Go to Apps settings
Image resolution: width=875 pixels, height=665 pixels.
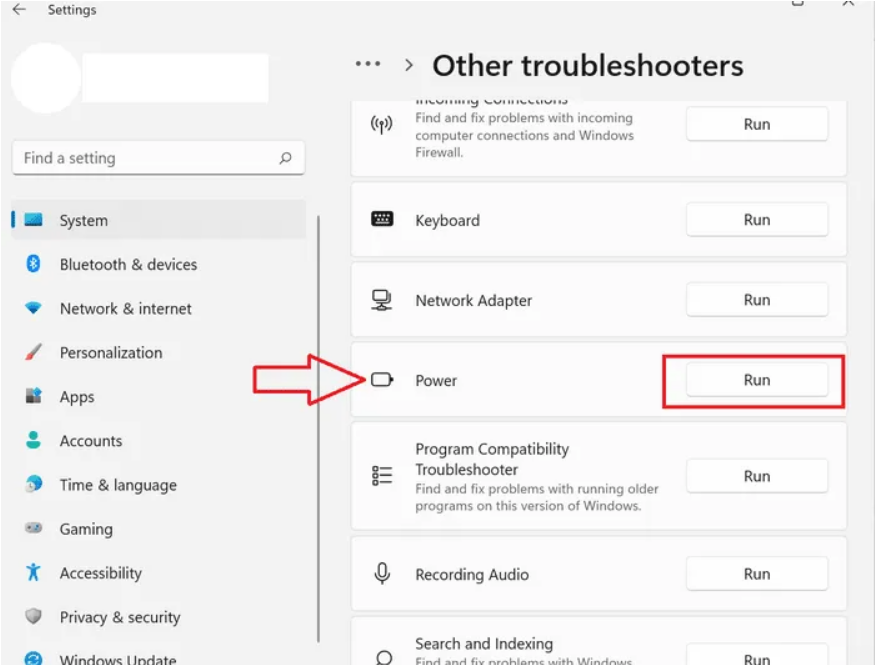pyautogui.click(x=76, y=397)
